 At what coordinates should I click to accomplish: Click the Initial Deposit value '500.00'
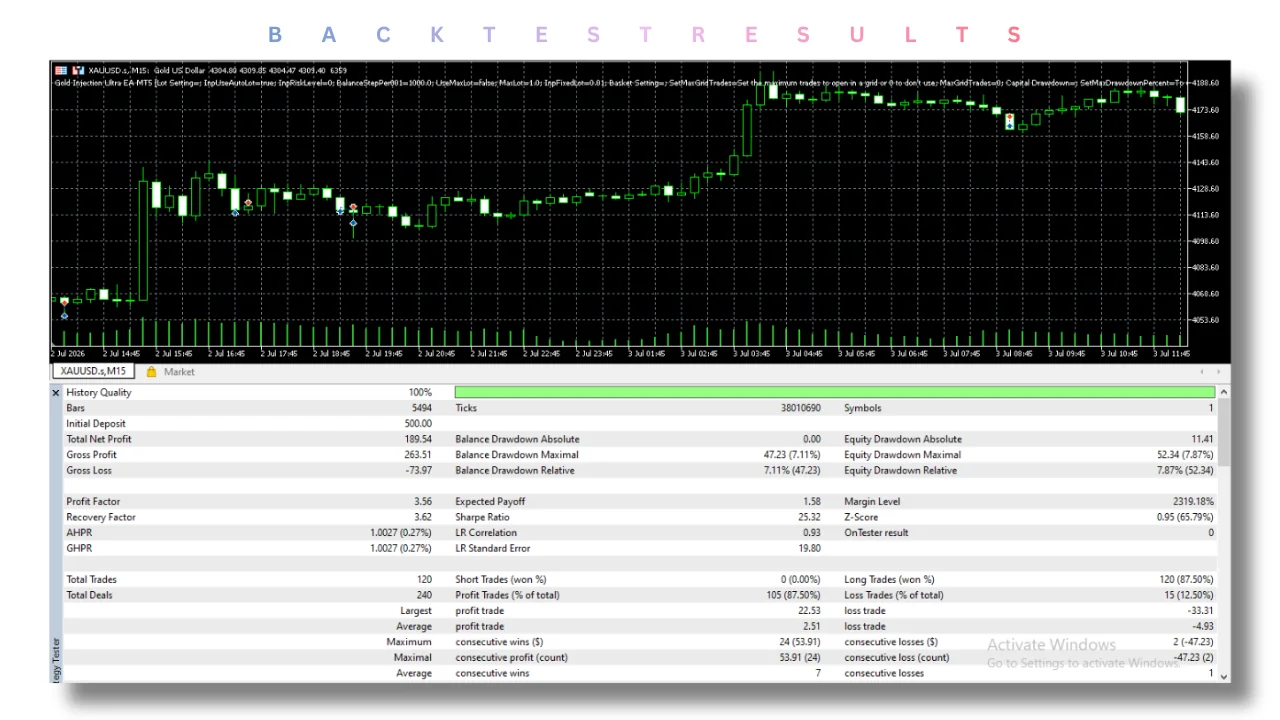[x=418, y=424]
